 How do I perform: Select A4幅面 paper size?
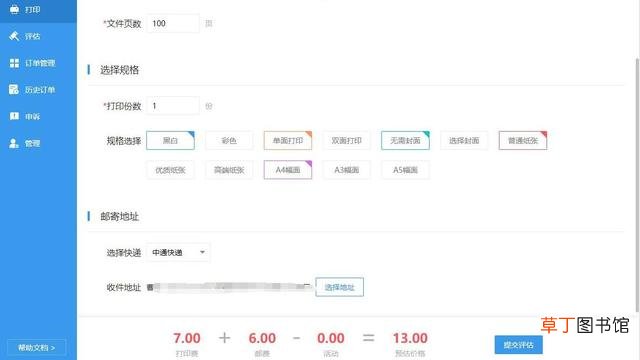tap(288, 170)
